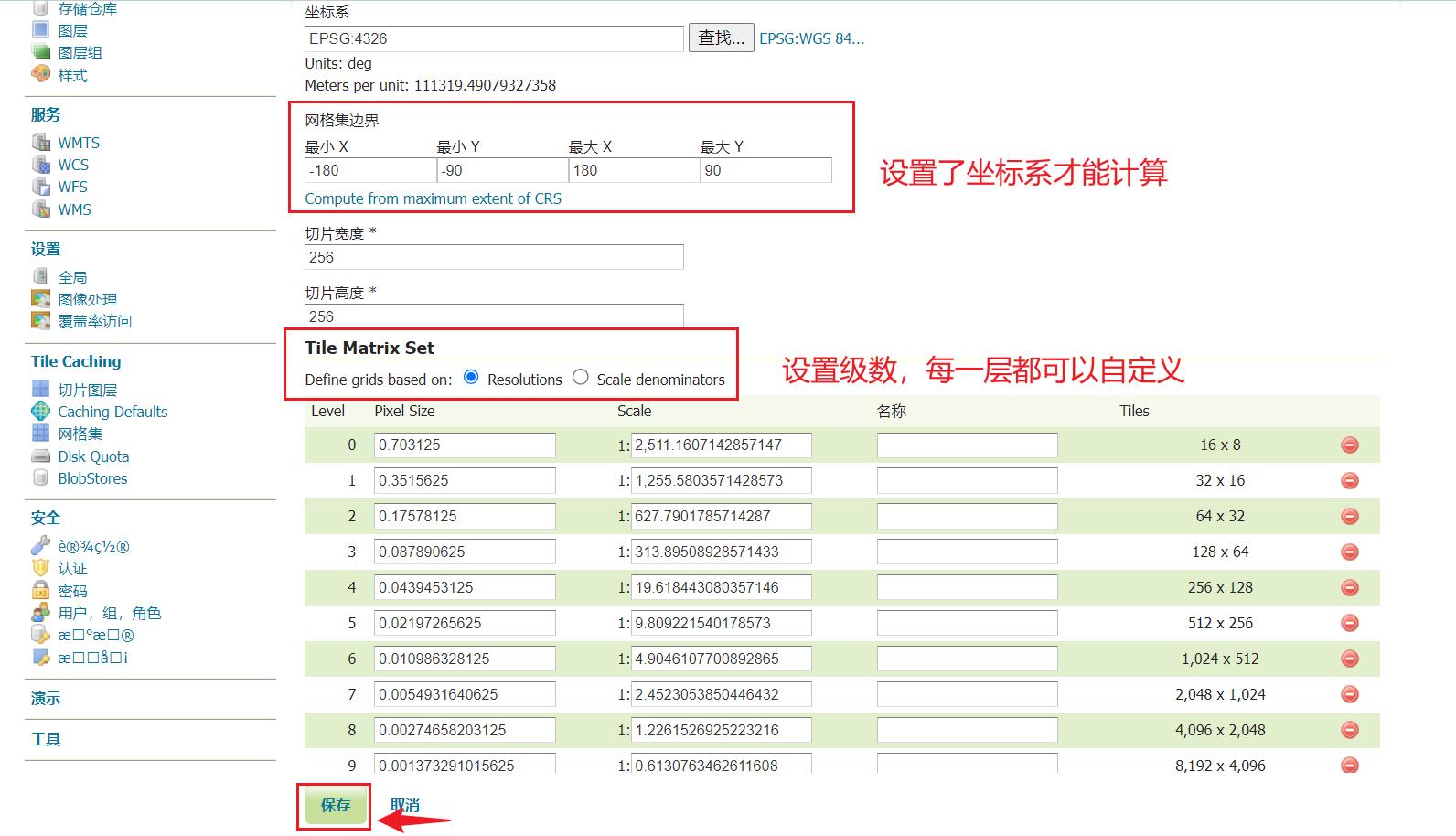Open the Disk Quota link
Screen dimensions: 1456x836
93,456
